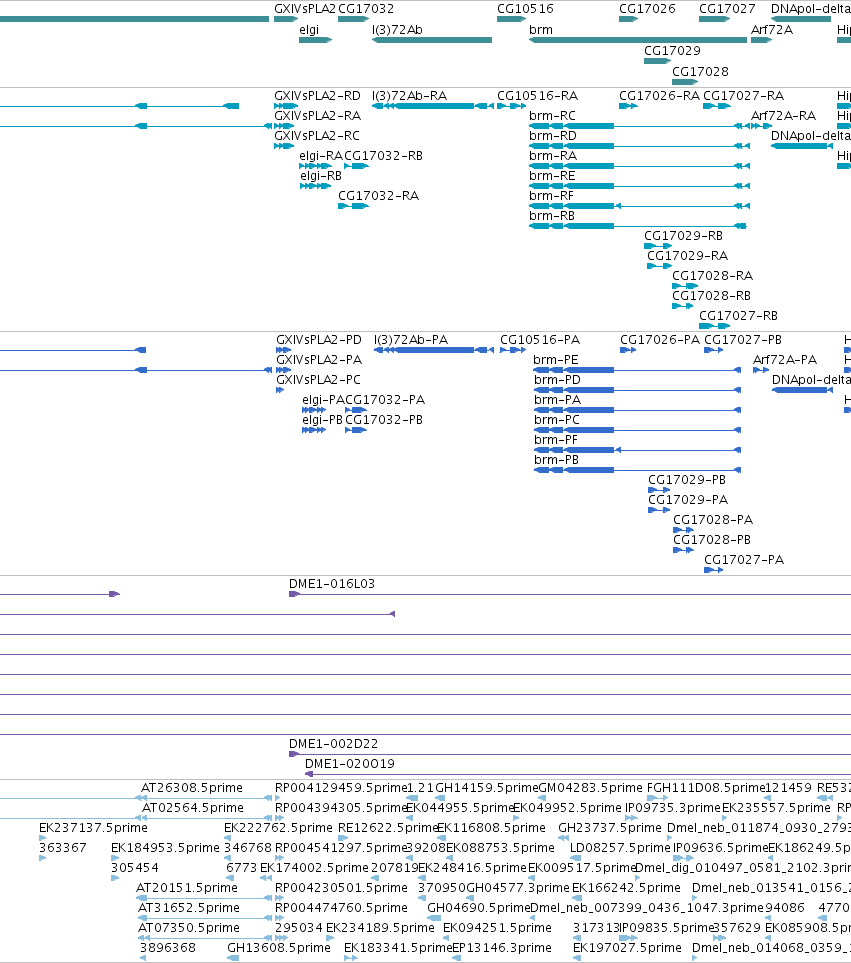The width and height of the screenshot is (851, 963).
Task: Click the elgi gene glyph
Action: (x=315, y=40)
